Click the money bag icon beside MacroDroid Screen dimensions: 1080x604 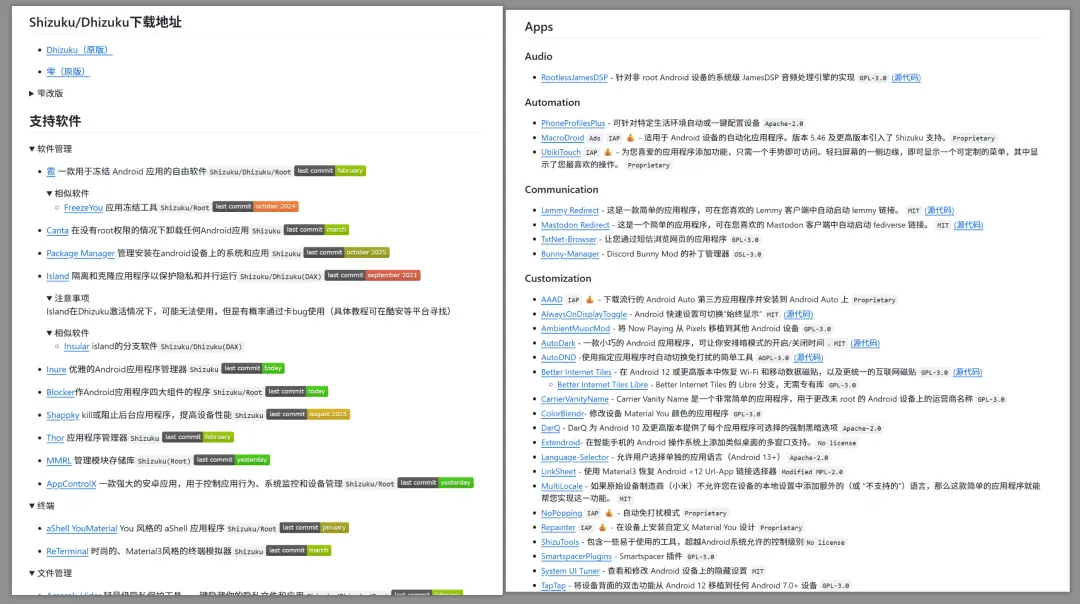pos(630,138)
